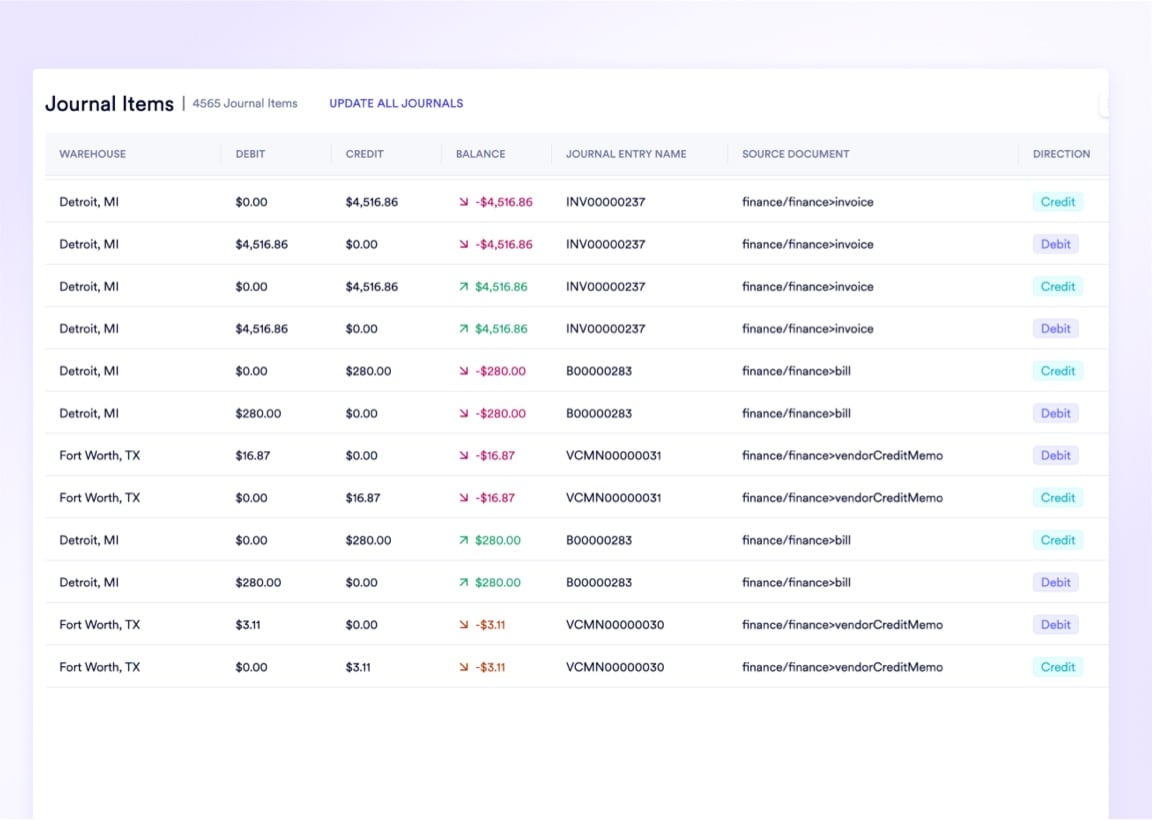This screenshot has height=820, width=1152.
Task: Click 'Detroit, MI' in positive $280.00 Credit row
Action: (x=89, y=540)
